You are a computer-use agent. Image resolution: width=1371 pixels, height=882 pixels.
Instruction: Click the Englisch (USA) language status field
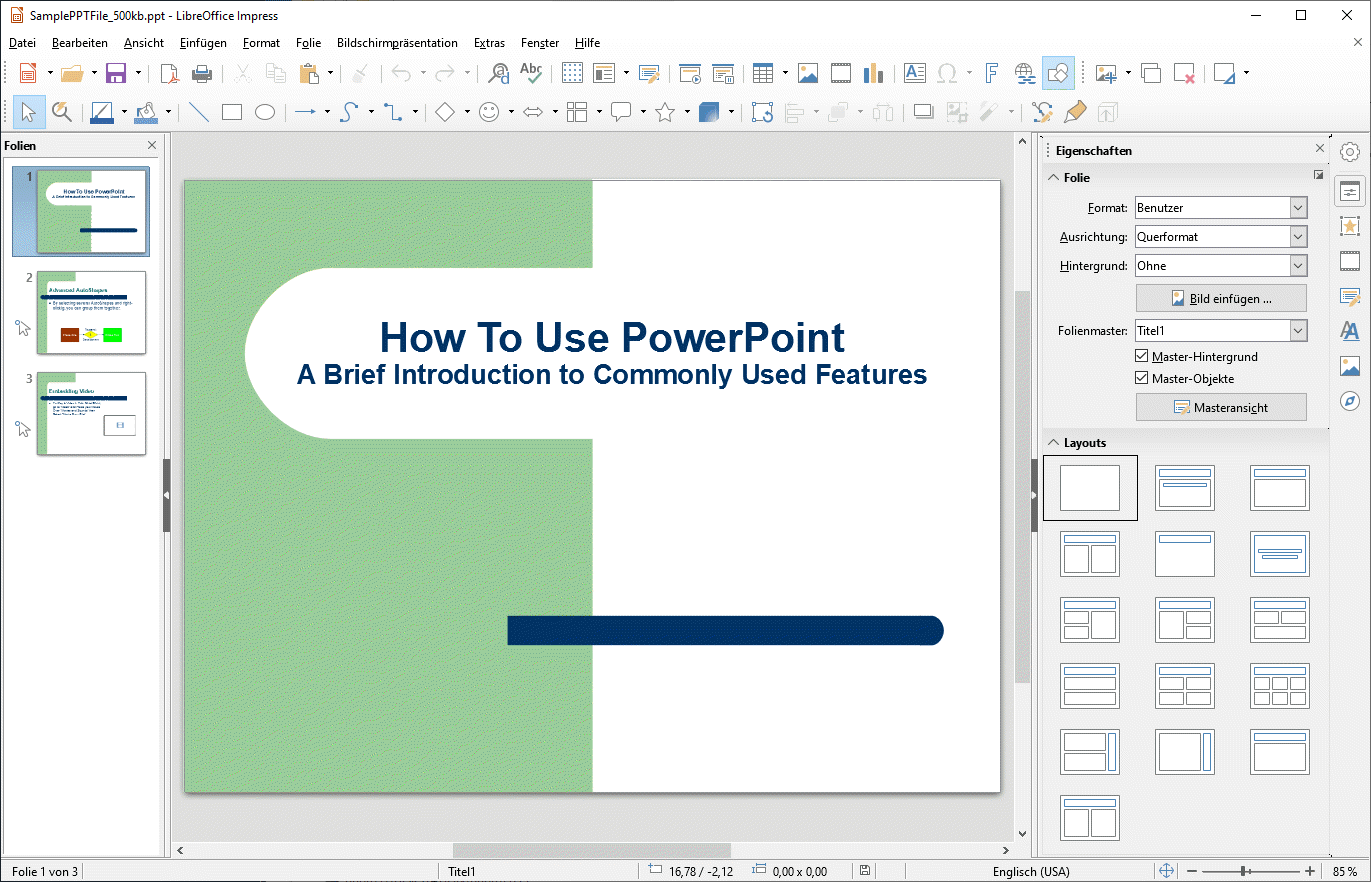[x=1031, y=871]
